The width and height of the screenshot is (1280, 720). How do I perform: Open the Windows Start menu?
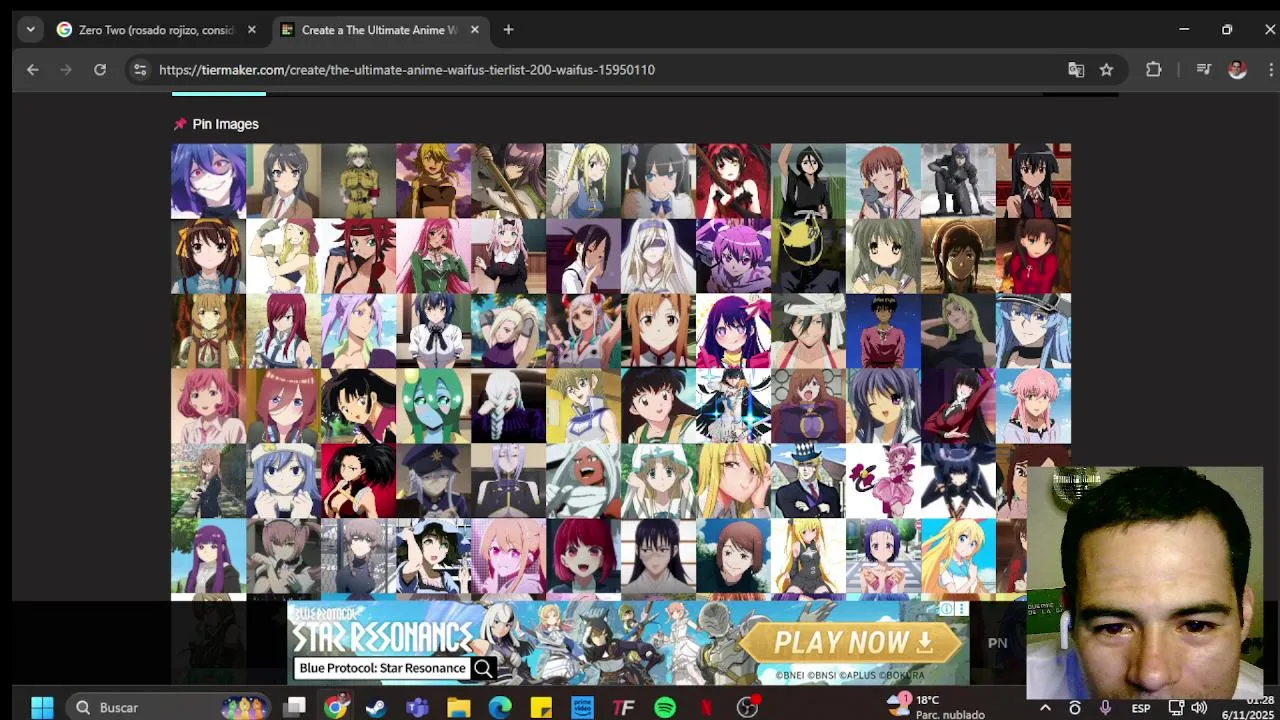(42, 708)
